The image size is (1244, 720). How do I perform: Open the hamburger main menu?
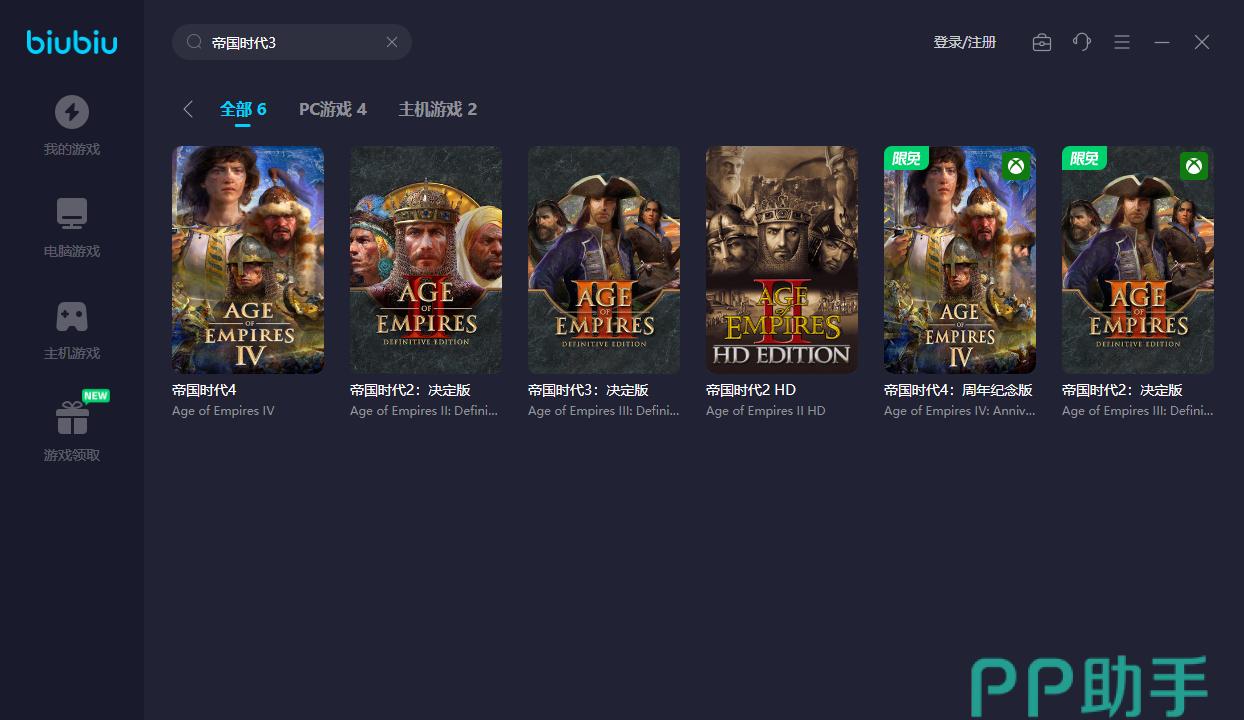coord(1122,42)
